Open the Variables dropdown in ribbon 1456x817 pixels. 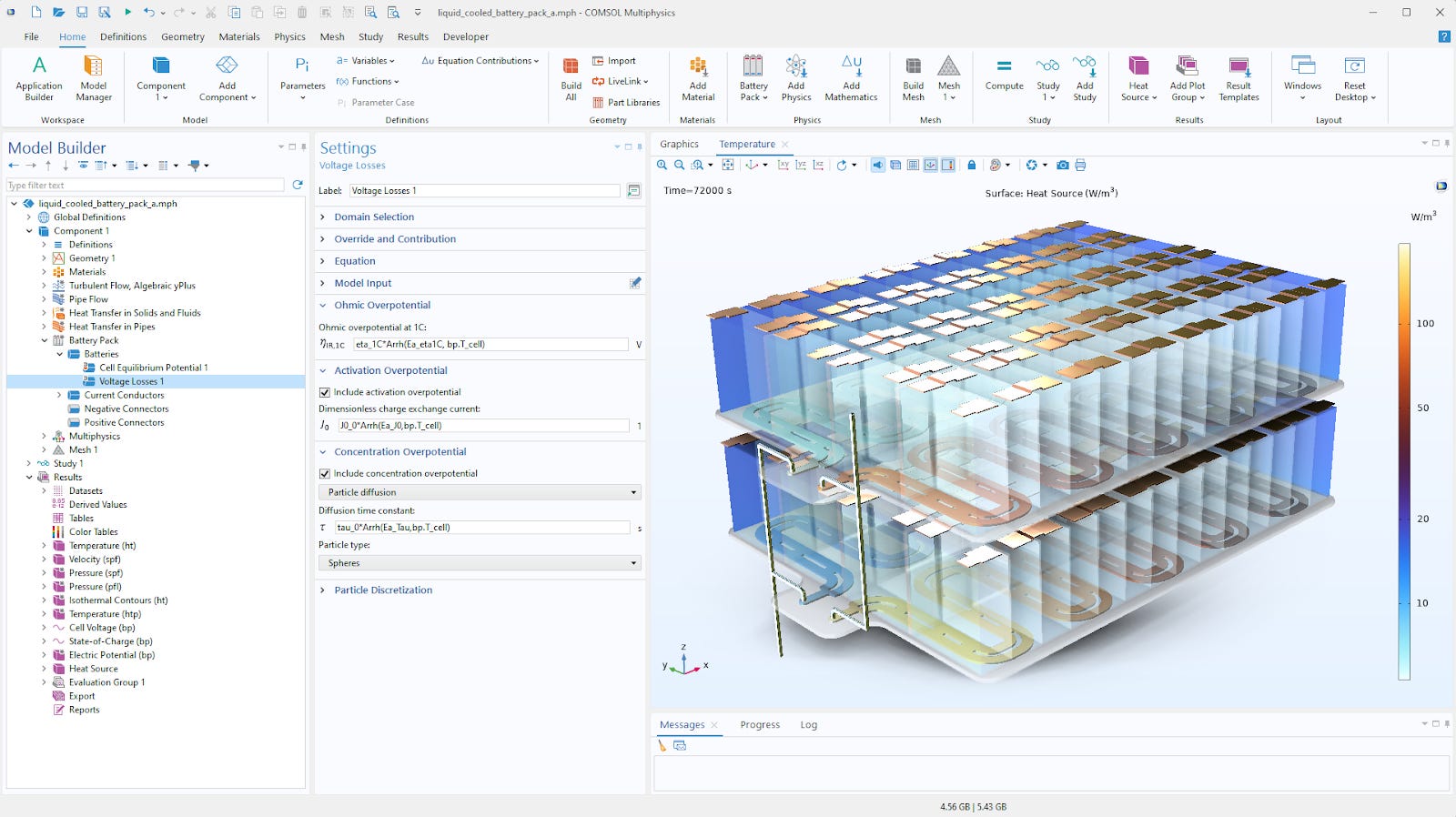point(366,61)
